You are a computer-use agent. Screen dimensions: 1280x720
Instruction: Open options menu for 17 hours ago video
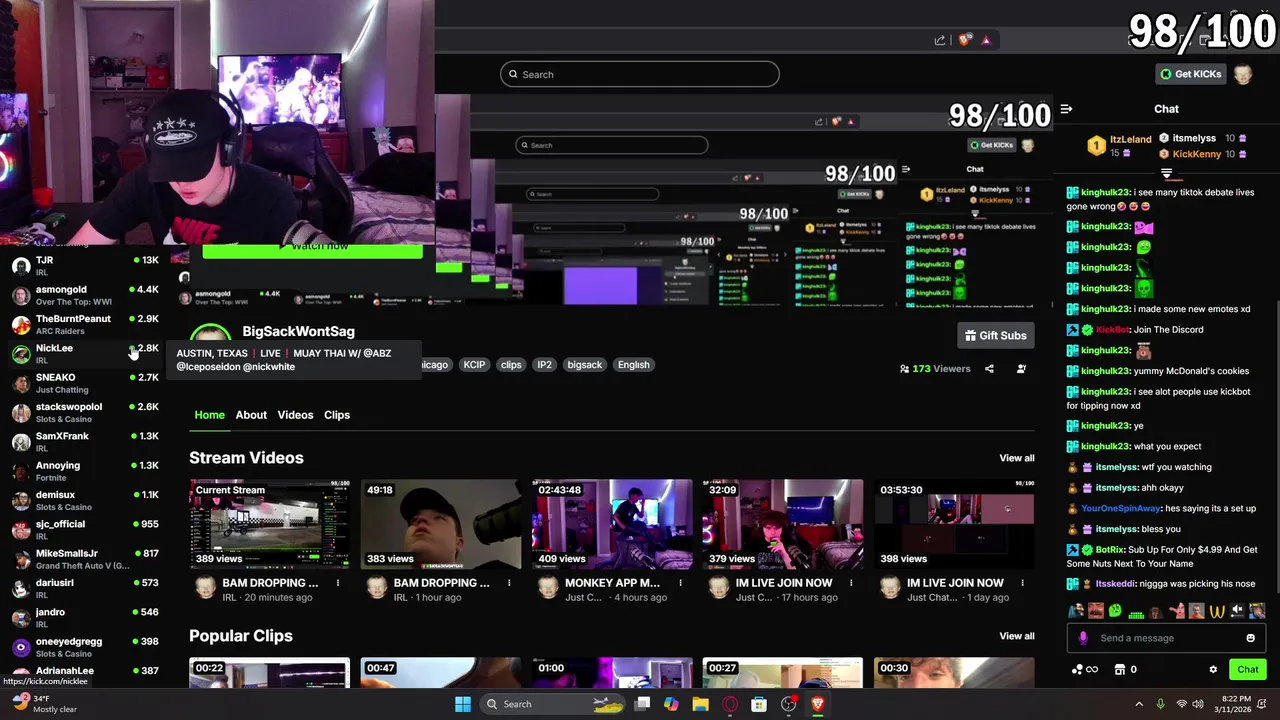[851, 583]
